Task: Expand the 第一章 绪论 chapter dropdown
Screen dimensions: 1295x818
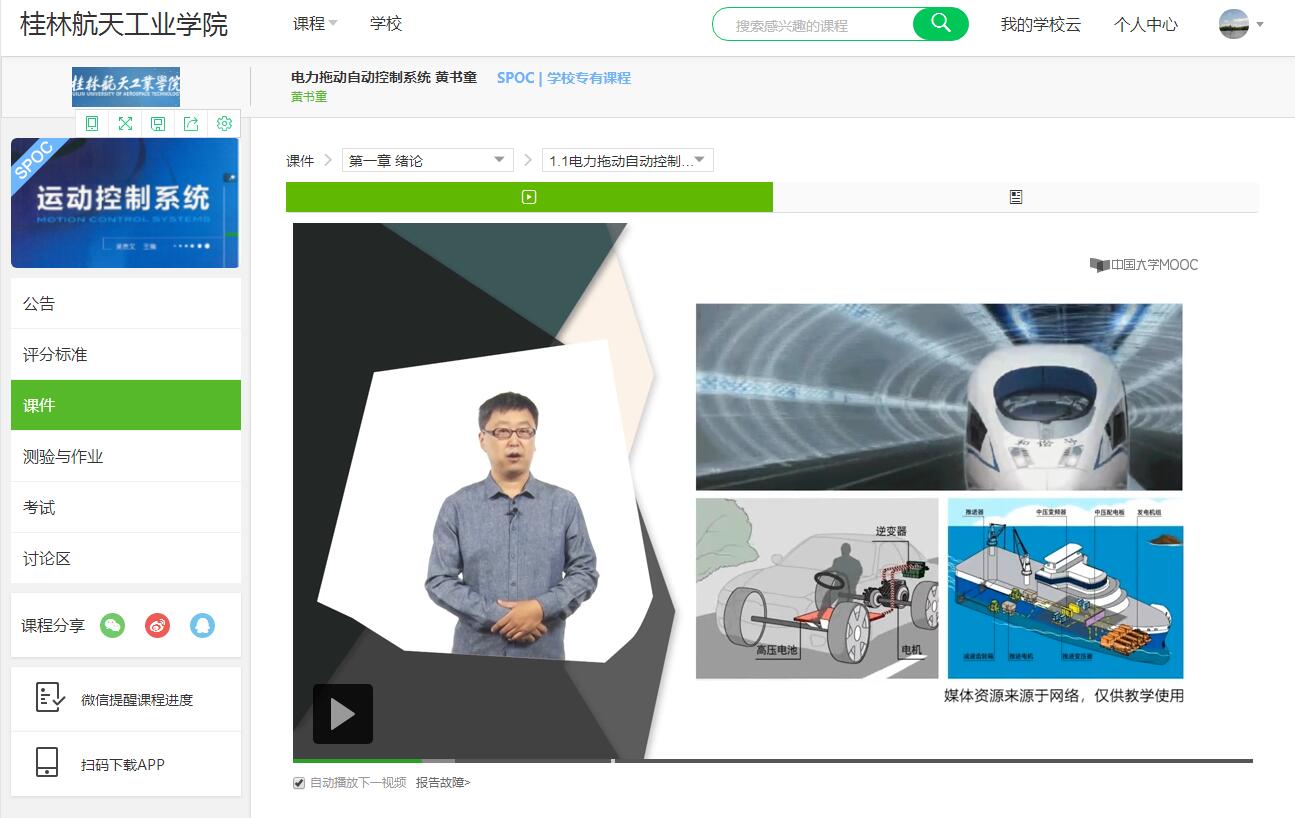Action: (x=427, y=161)
